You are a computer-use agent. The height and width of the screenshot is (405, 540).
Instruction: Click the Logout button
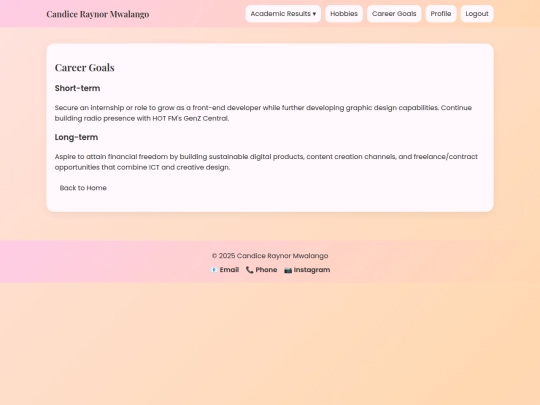(477, 14)
